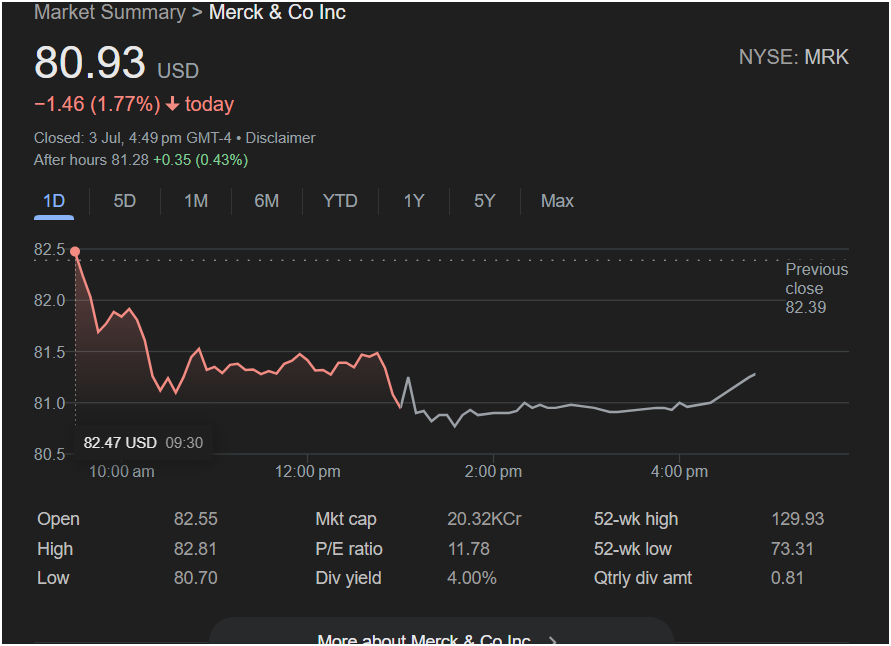891x646 pixels.
Task: Show the 6M chart range
Action: pyautogui.click(x=267, y=201)
